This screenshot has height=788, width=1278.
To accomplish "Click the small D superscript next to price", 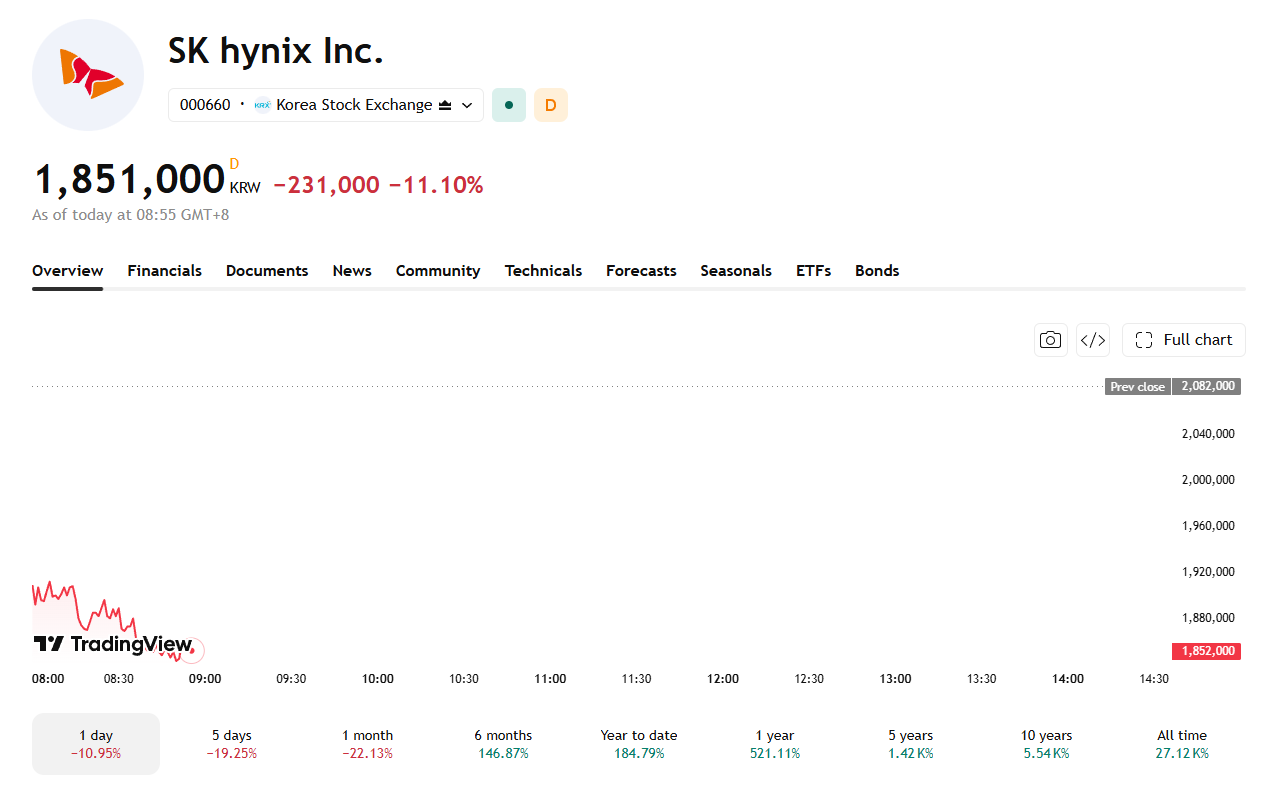I will 235,164.
